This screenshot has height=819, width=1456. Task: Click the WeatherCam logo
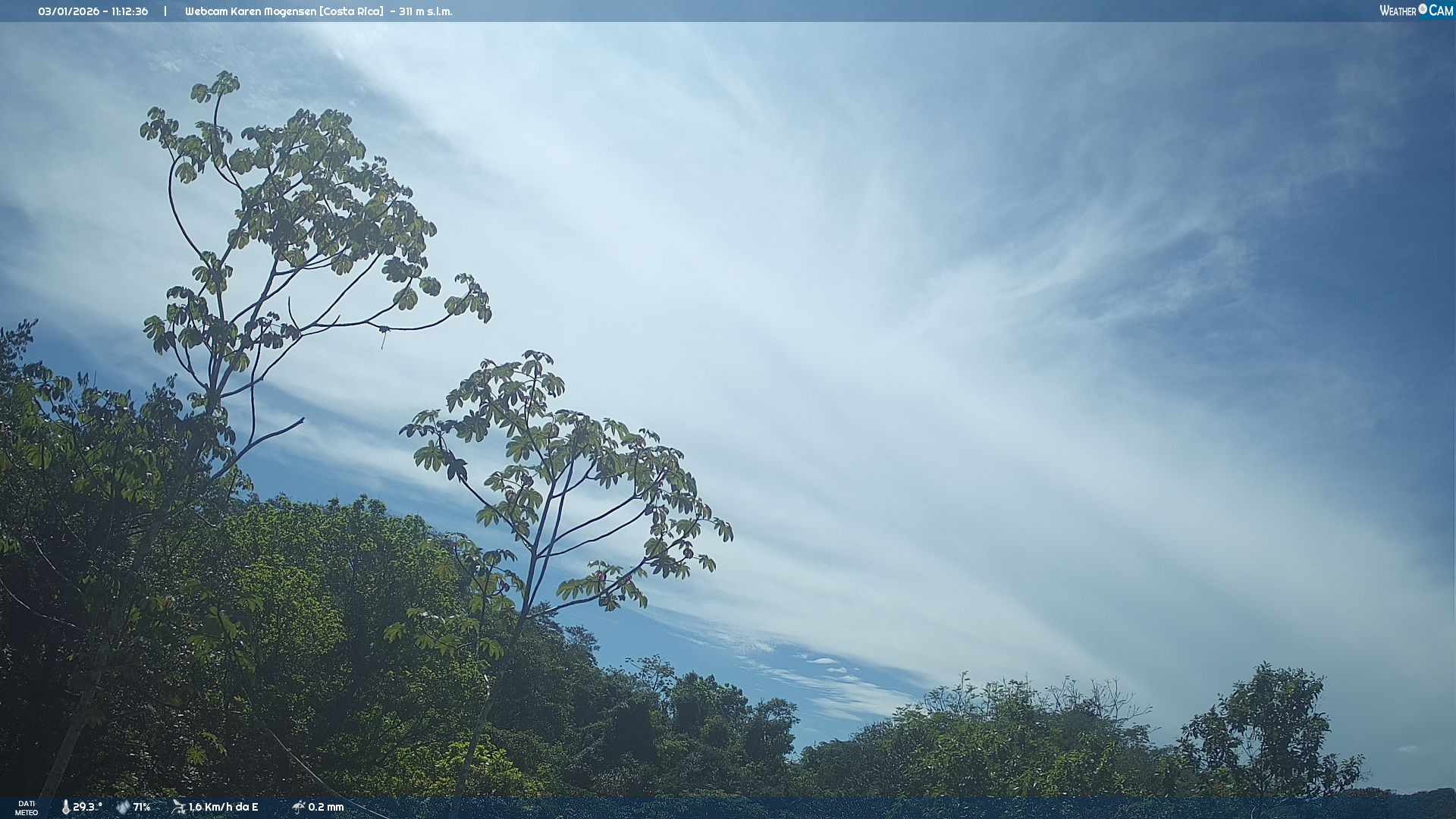click(x=1416, y=11)
